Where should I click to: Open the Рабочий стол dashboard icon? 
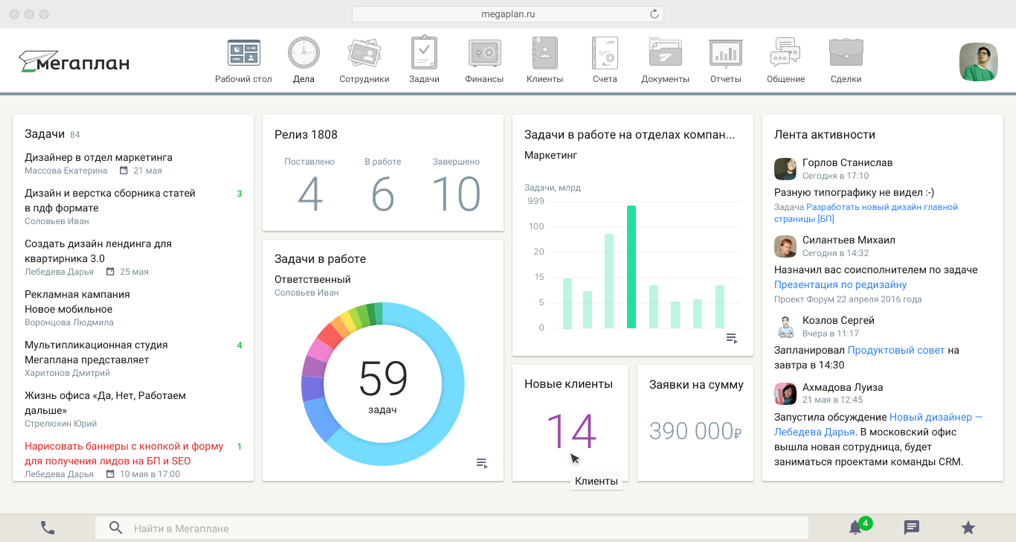243,54
